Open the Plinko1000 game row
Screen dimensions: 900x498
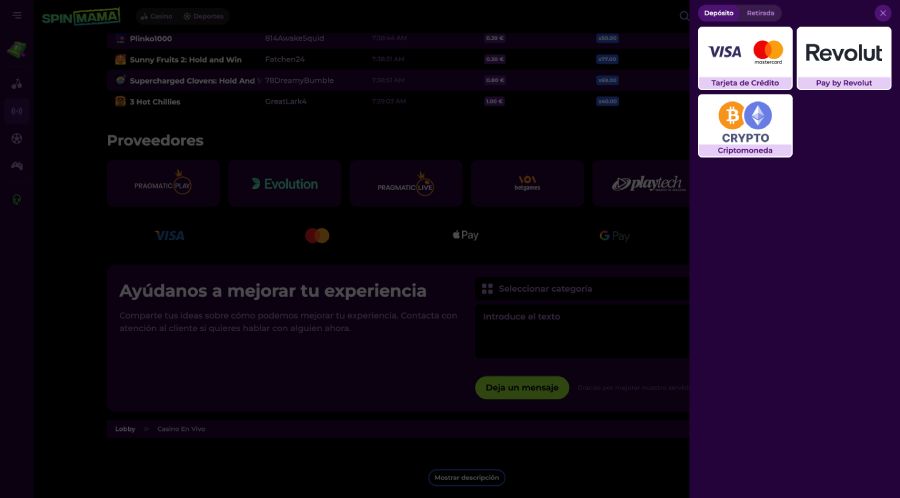398,38
